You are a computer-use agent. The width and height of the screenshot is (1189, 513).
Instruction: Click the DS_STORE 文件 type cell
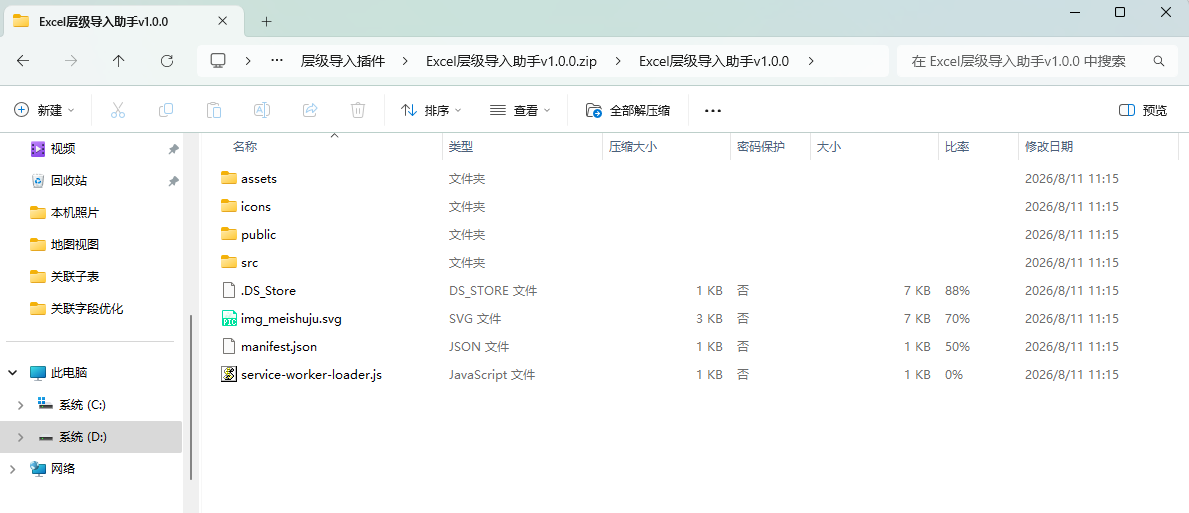coord(493,290)
